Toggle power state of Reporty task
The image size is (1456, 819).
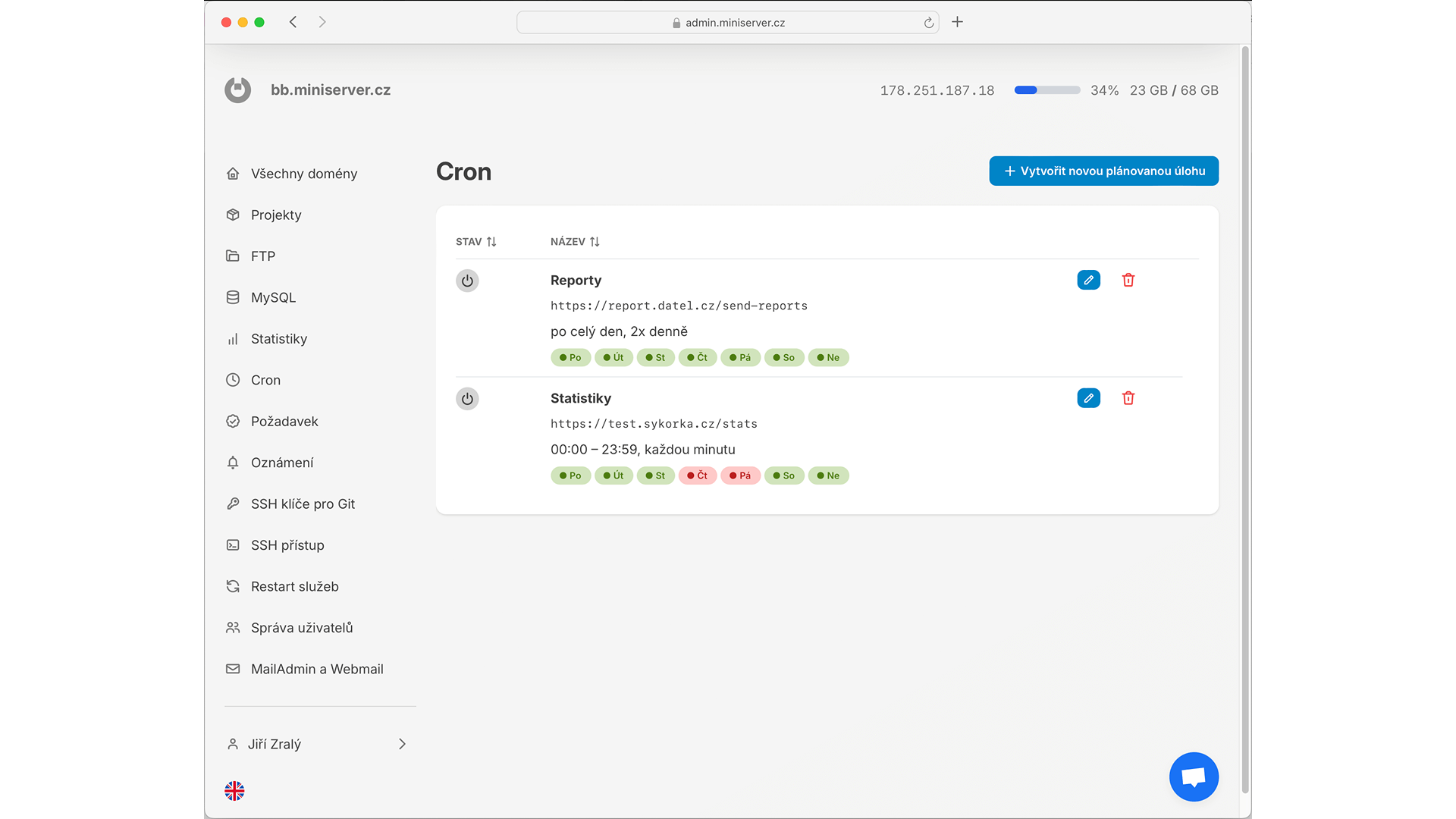tap(467, 281)
